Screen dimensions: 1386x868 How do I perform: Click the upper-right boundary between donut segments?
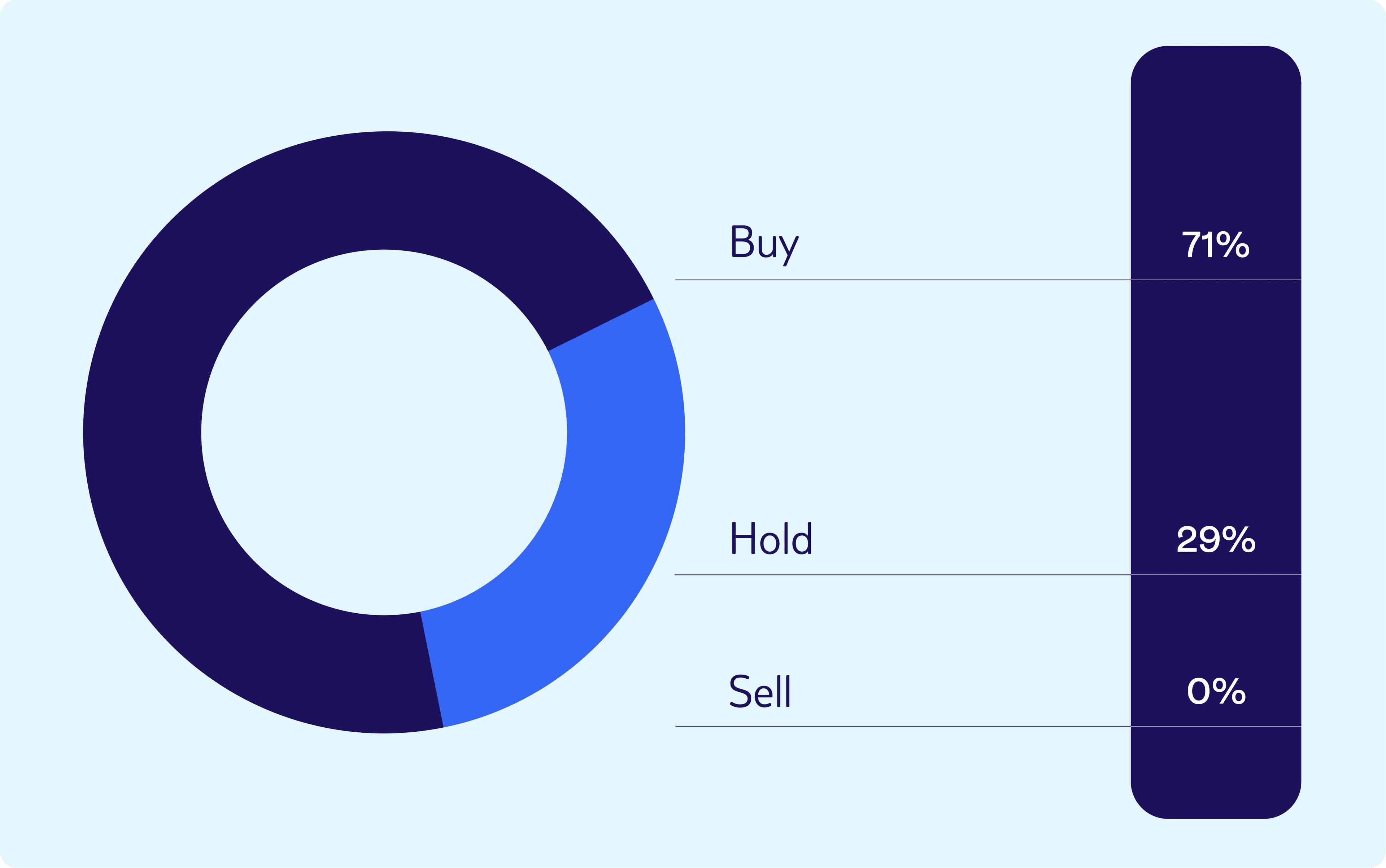point(601,325)
